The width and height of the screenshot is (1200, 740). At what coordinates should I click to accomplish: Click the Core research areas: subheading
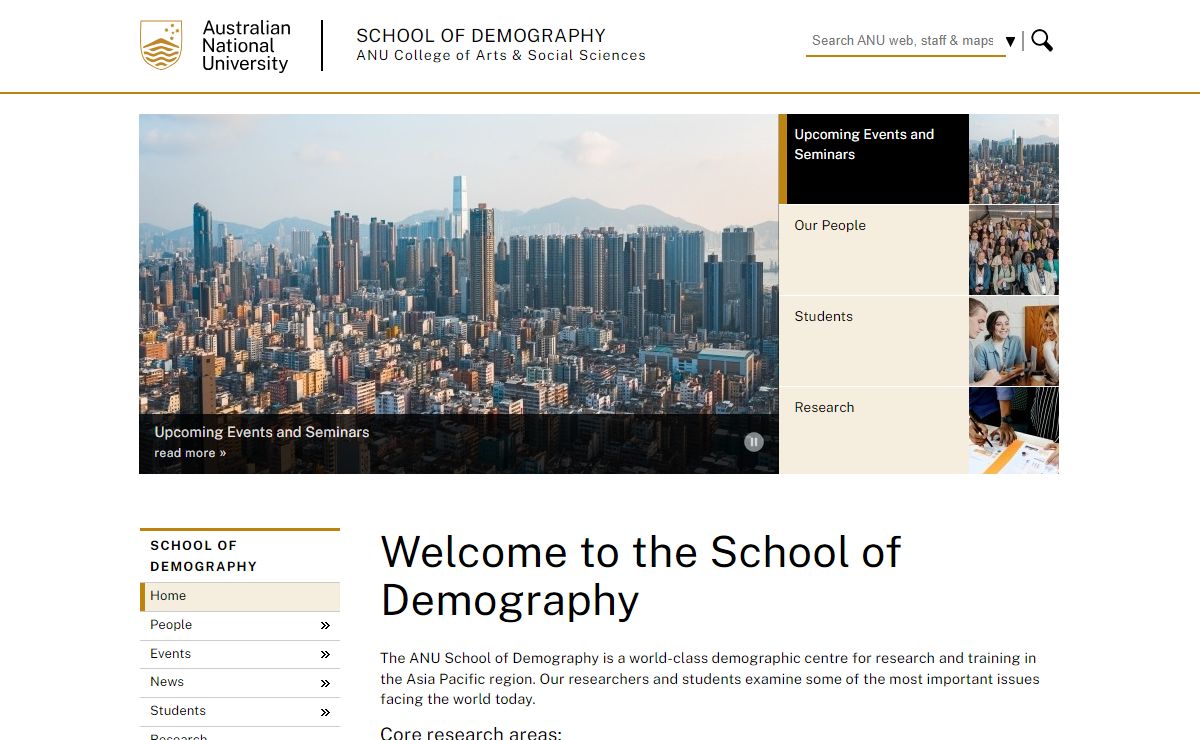471,733
